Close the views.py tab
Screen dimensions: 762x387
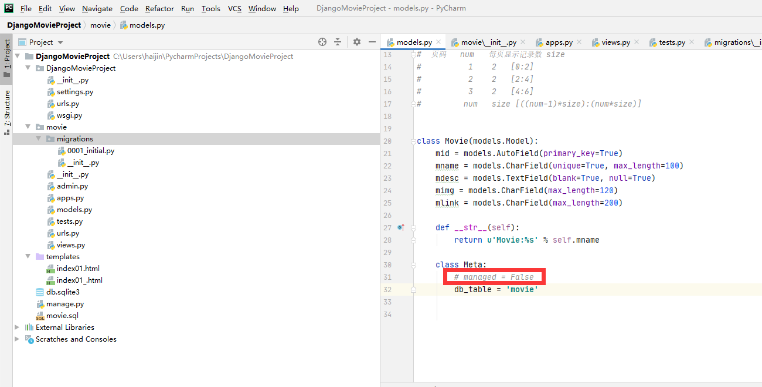[x=637, y=42]
